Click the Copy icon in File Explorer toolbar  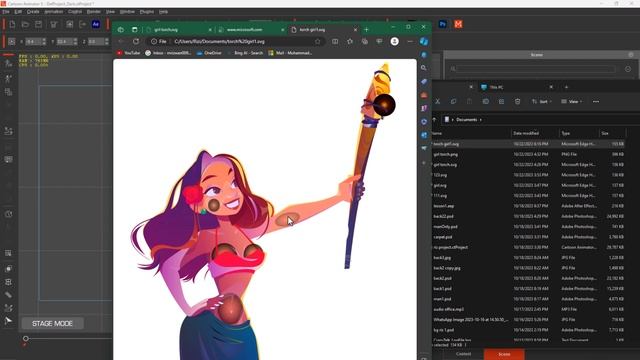click(x=453, y=101)
